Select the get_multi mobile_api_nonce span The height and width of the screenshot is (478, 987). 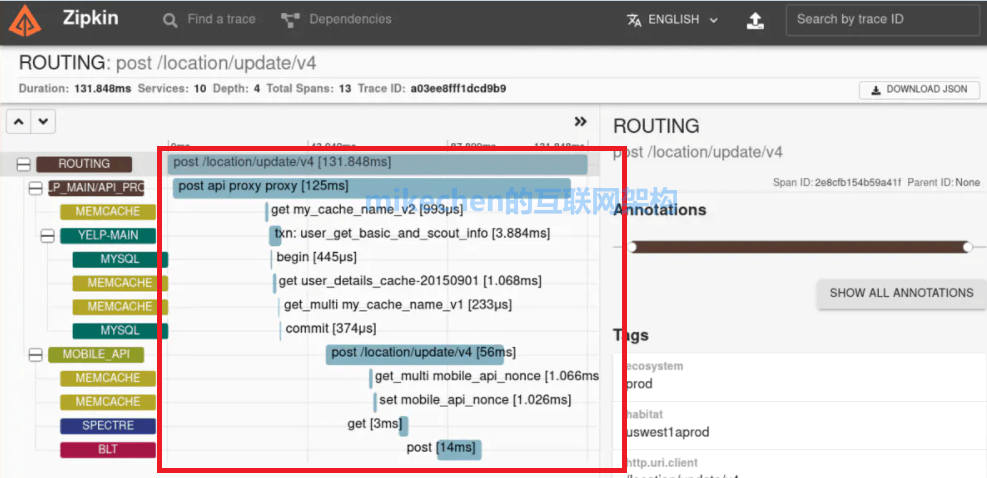click(485, 377)
